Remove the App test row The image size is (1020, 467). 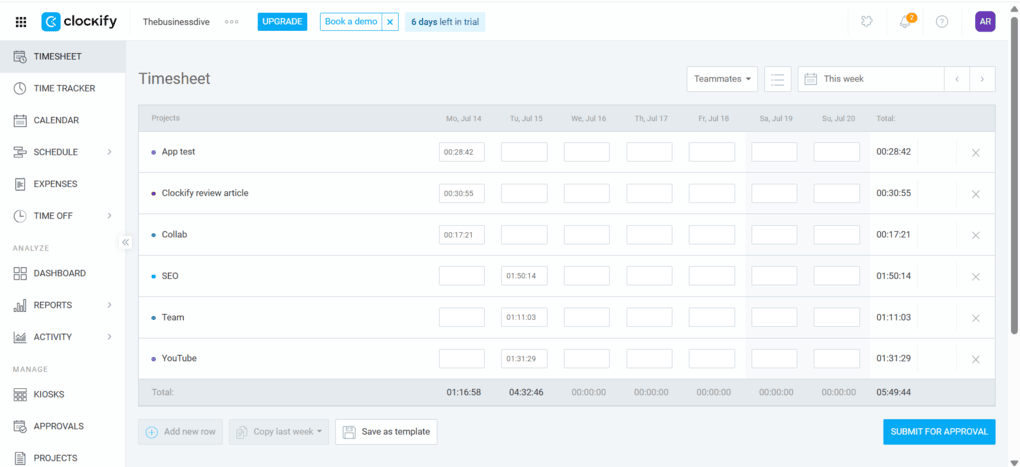click(975, 152)
